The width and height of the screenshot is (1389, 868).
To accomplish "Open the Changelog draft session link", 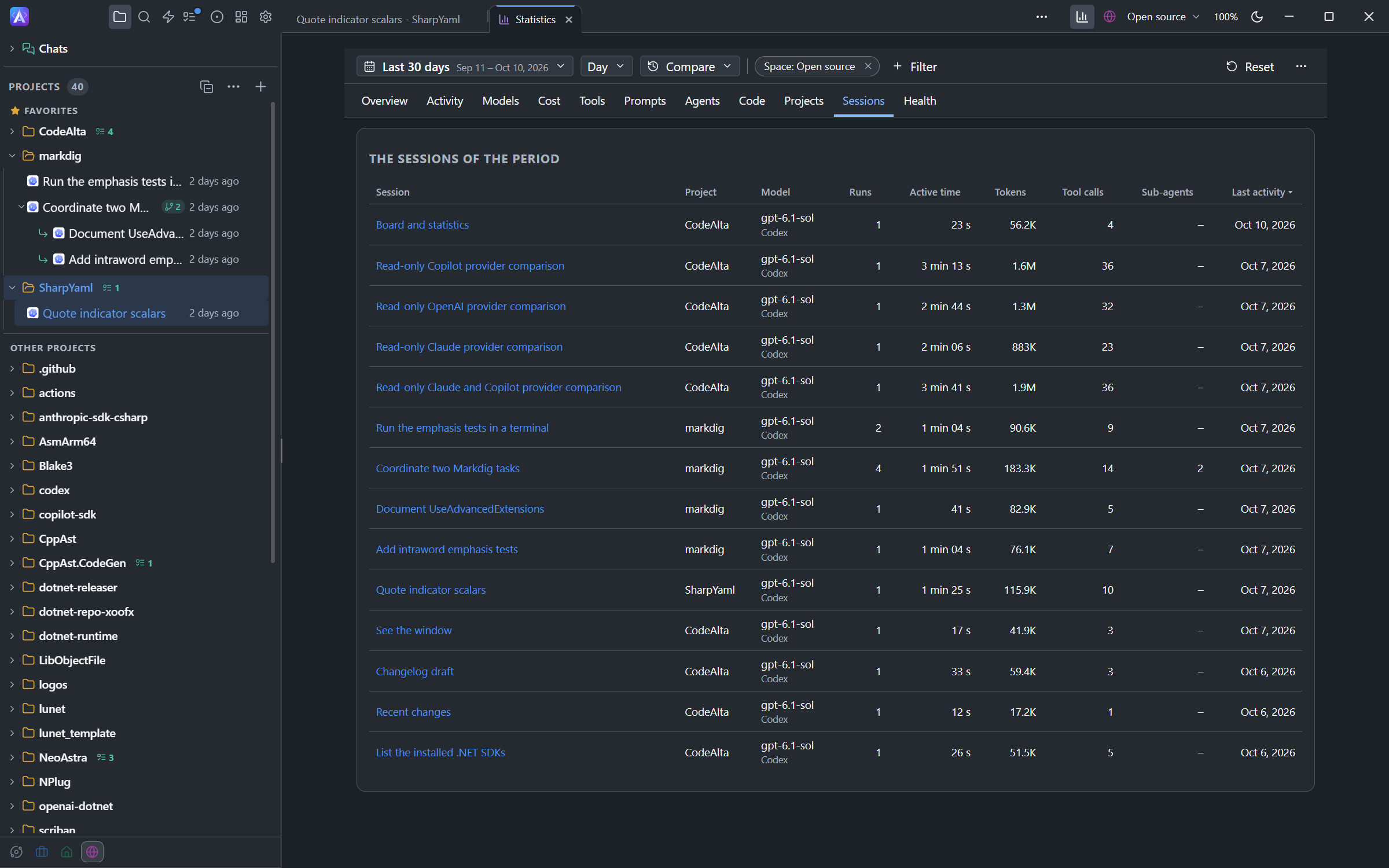I will click(414, 671).
